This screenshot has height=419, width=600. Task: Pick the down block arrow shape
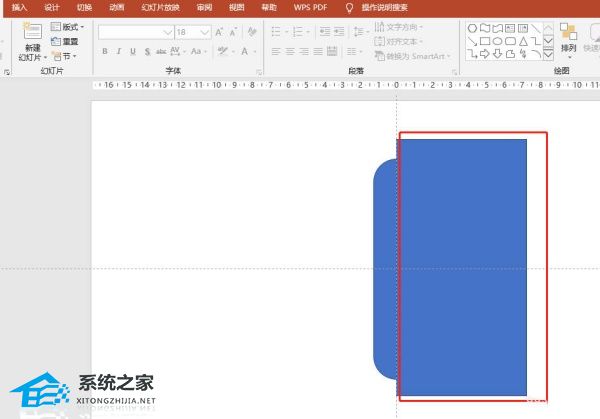(497, 54)
